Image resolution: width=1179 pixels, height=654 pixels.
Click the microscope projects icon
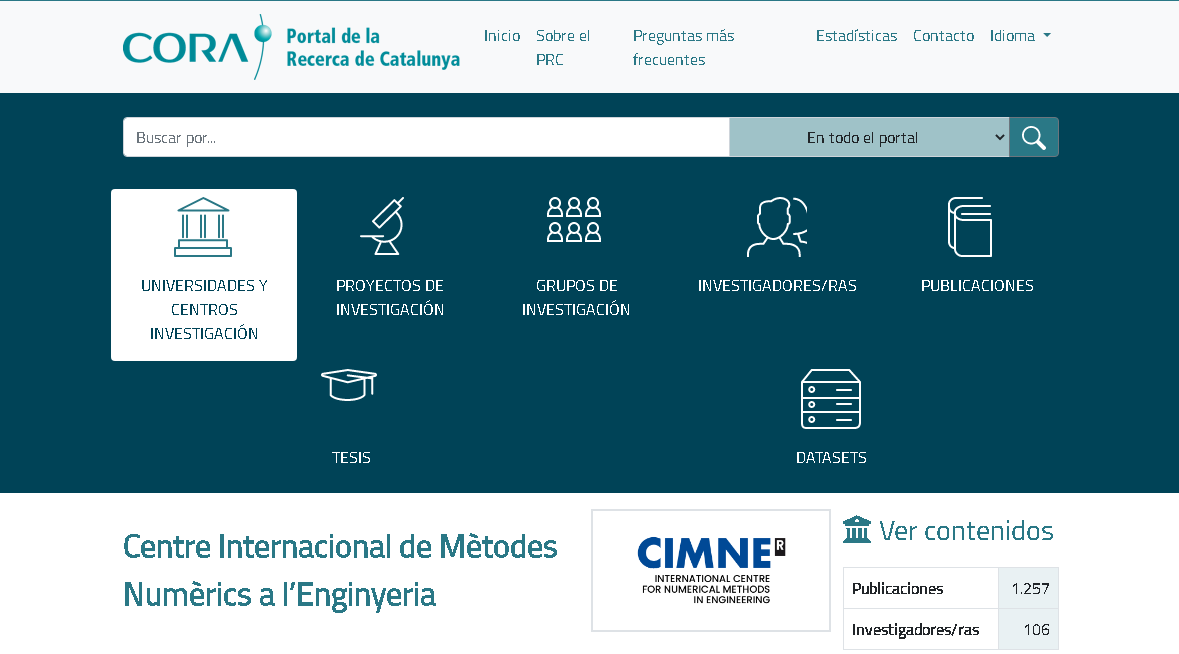(383, 226)
